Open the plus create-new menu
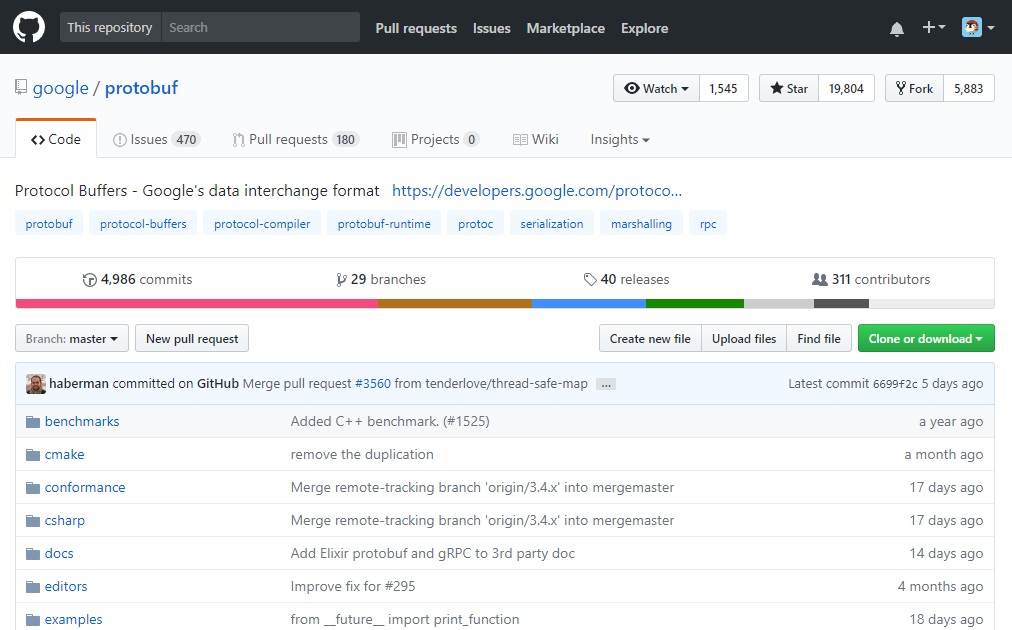Viewport: 1012px width, 630px height. tap(933, 27)
